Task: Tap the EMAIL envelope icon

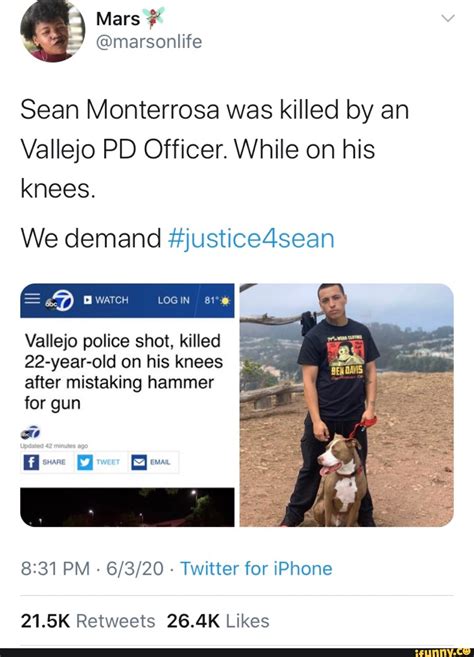Action: pos(139,462)
